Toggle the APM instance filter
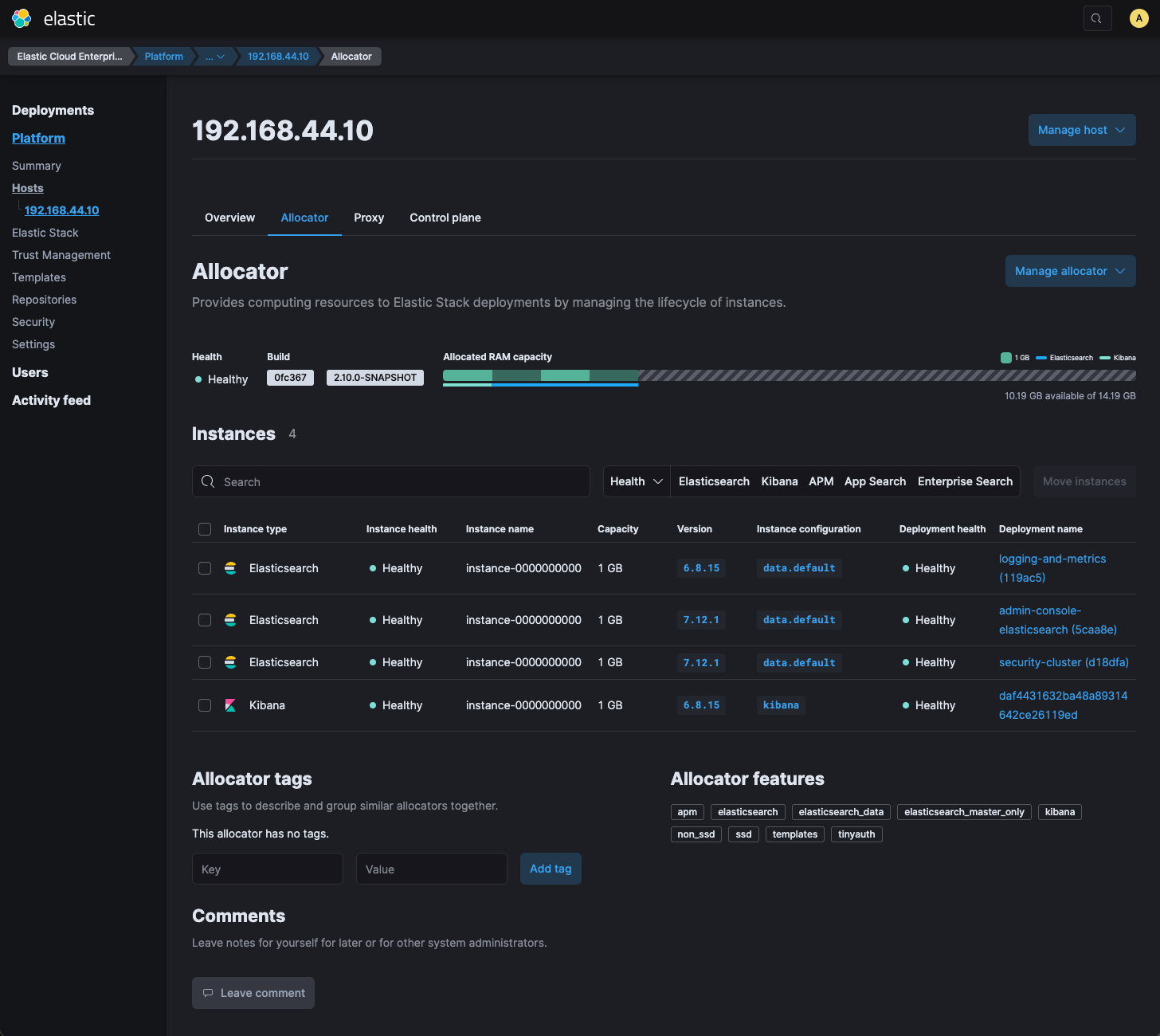Image resolution: width=1160 pixels, height=1036 pixels. click(x=821, y=481)
